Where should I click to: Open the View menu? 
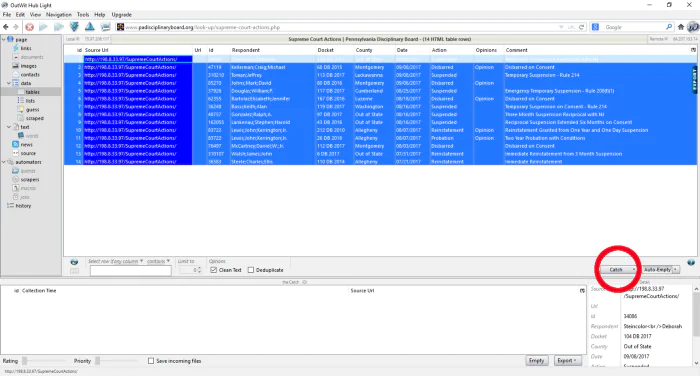(x=35, y=15)
